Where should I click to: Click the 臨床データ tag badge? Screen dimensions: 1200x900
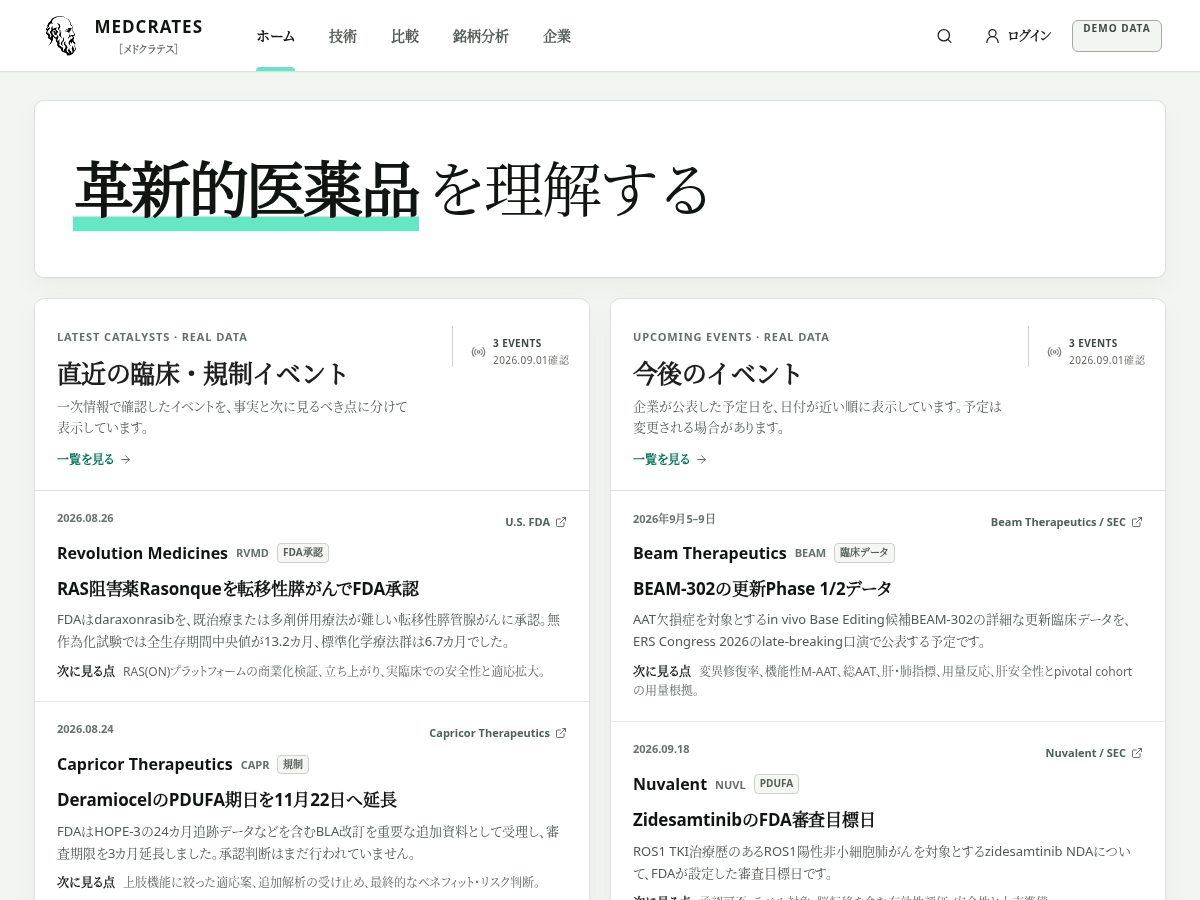pos(864,553)
